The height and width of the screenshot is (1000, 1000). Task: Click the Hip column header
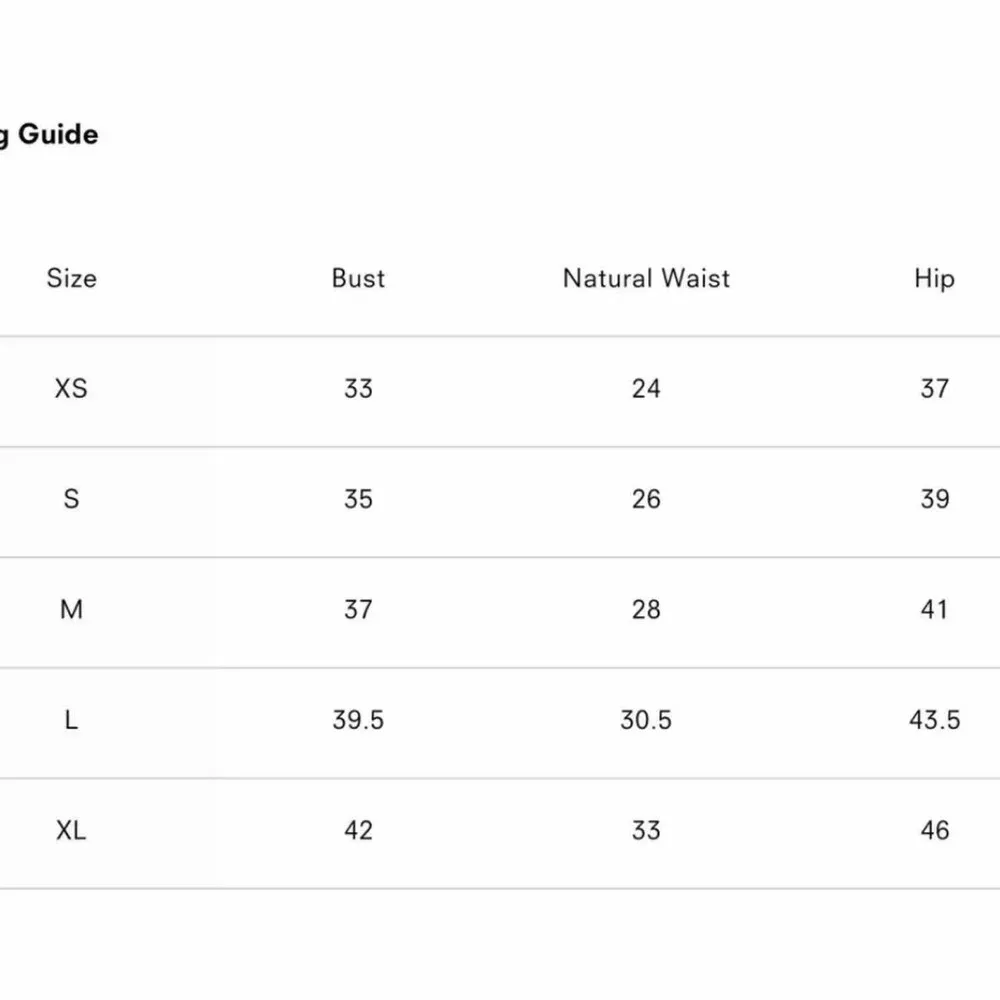point(934,278)
